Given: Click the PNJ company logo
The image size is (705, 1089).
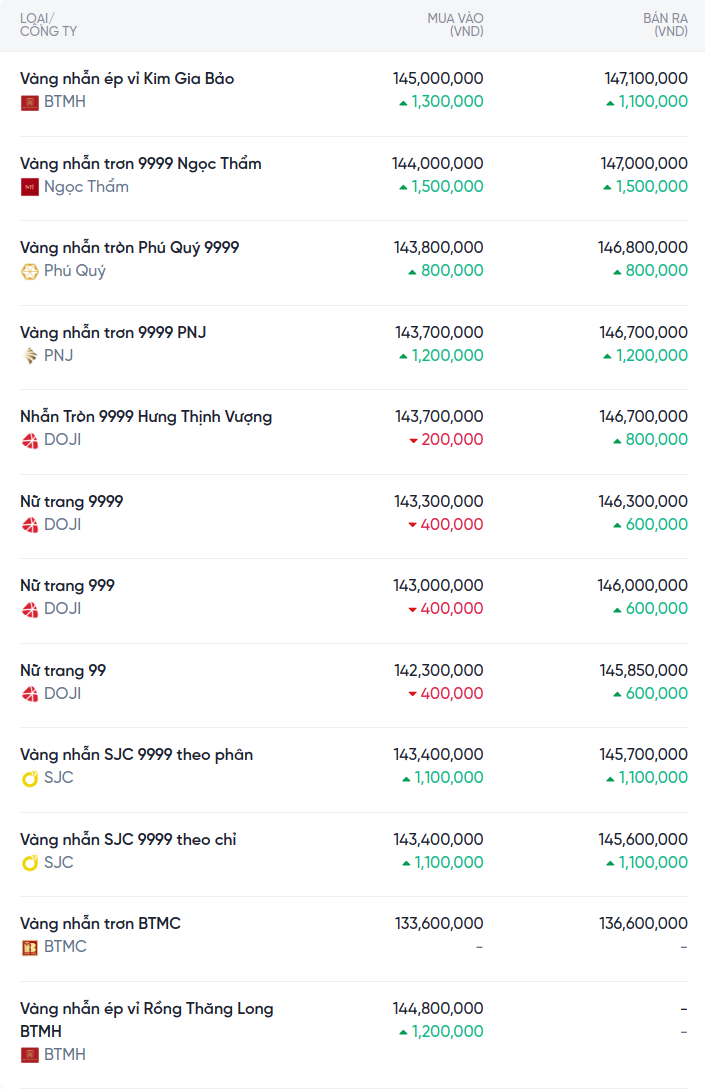Looking at the screenshot, I should pos(30,356).
